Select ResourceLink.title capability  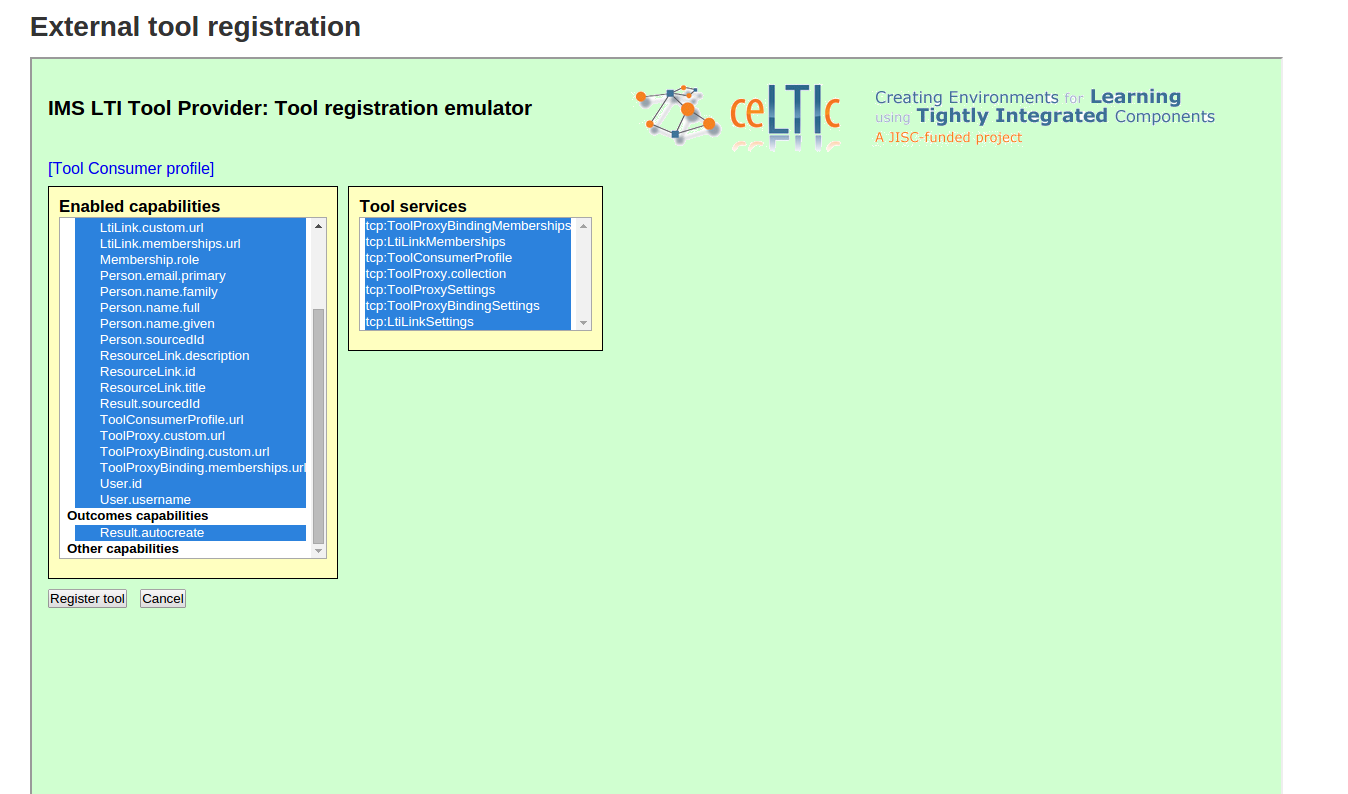click(x=190, y=387)
